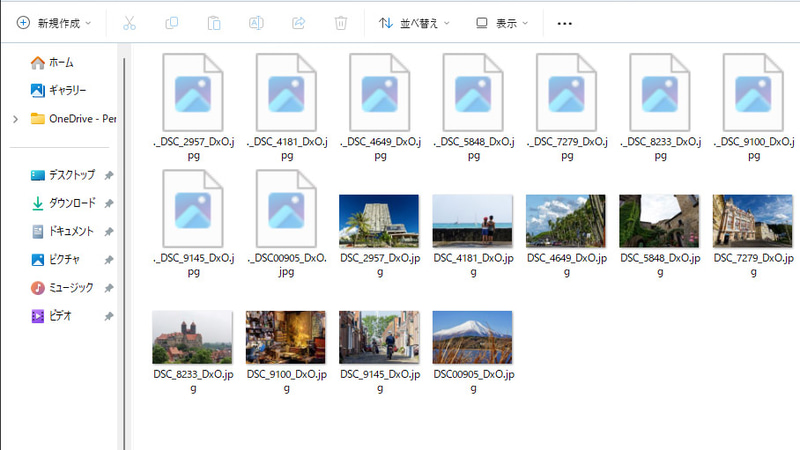Screen dimensions: 800x450
Task: Select DSC_4649_DxO.jpg palm trees thumbnail
Action: tap(566, 220)
